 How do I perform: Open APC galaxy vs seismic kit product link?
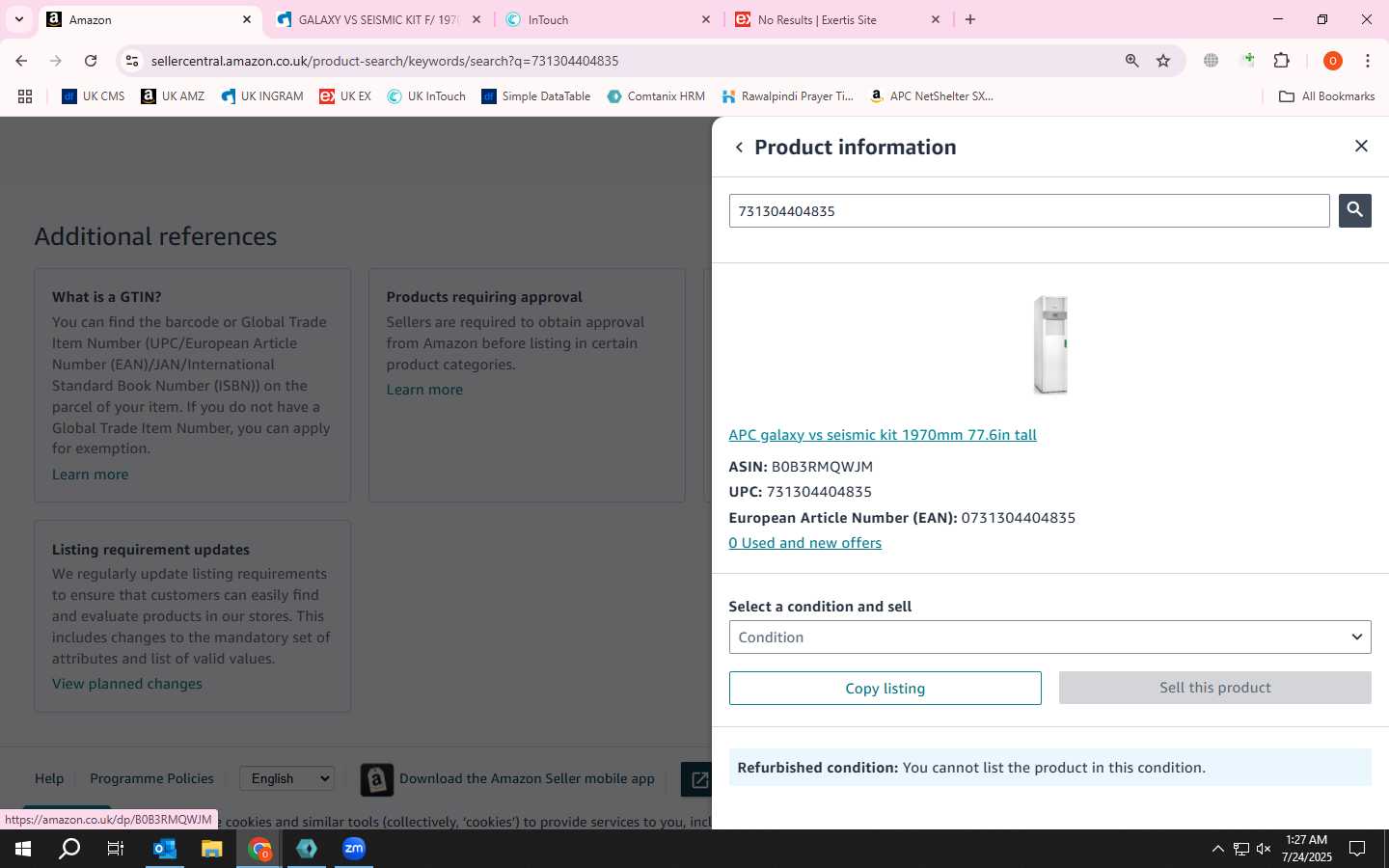[x=883, y=435]
